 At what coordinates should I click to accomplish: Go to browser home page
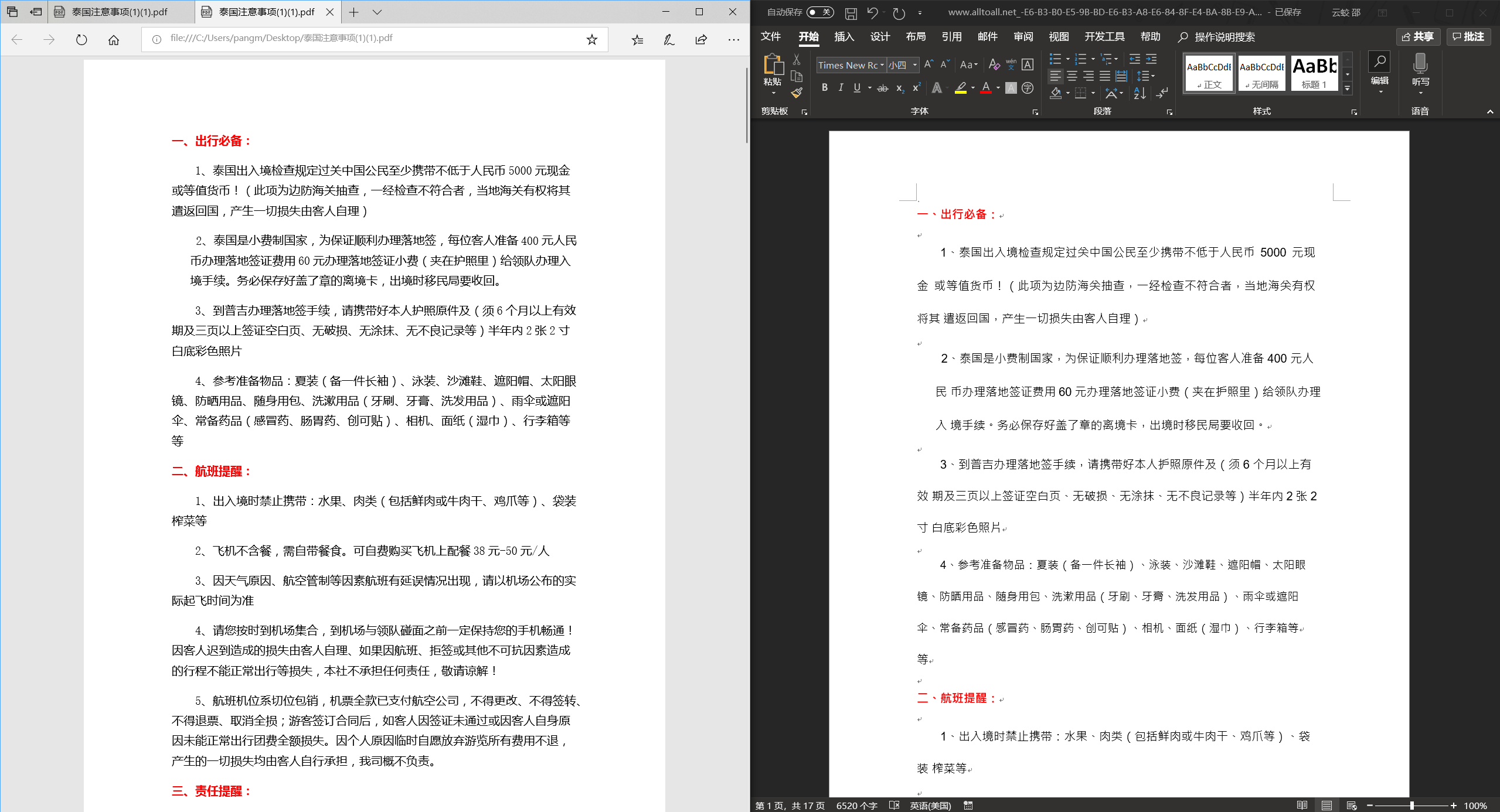pos(114,40)
